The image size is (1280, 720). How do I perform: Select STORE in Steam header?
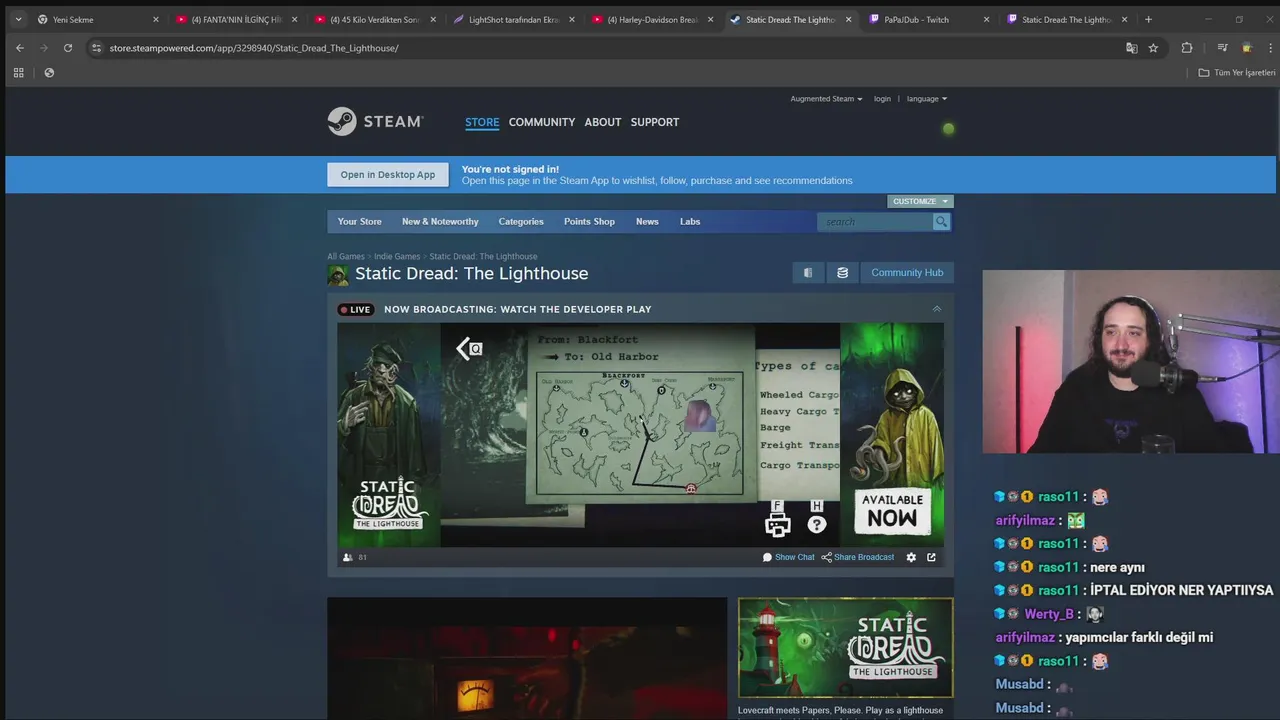[482, 122]
